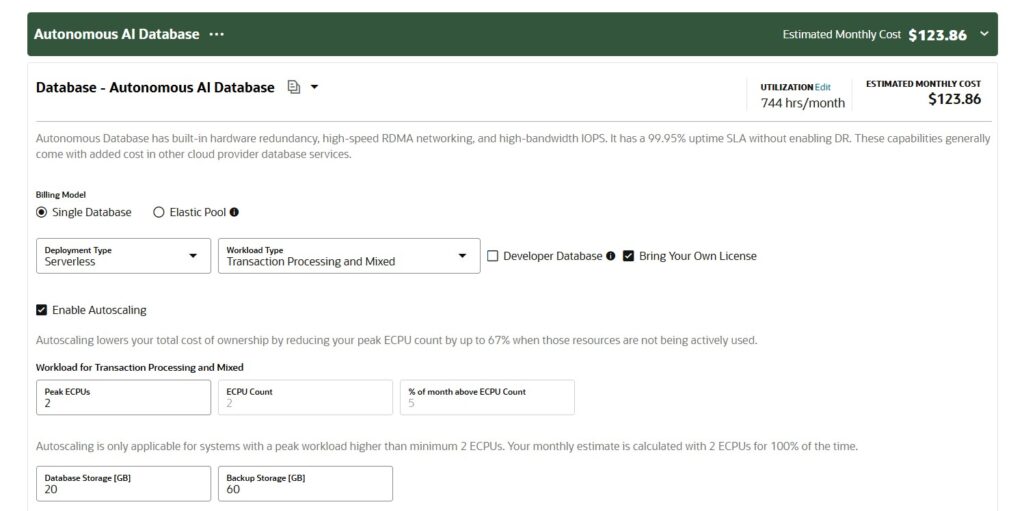Image resolution: width=1024 pixels, height=511 pixels.
Task: Select the Single Database billing model
Action: click(42, 212)
